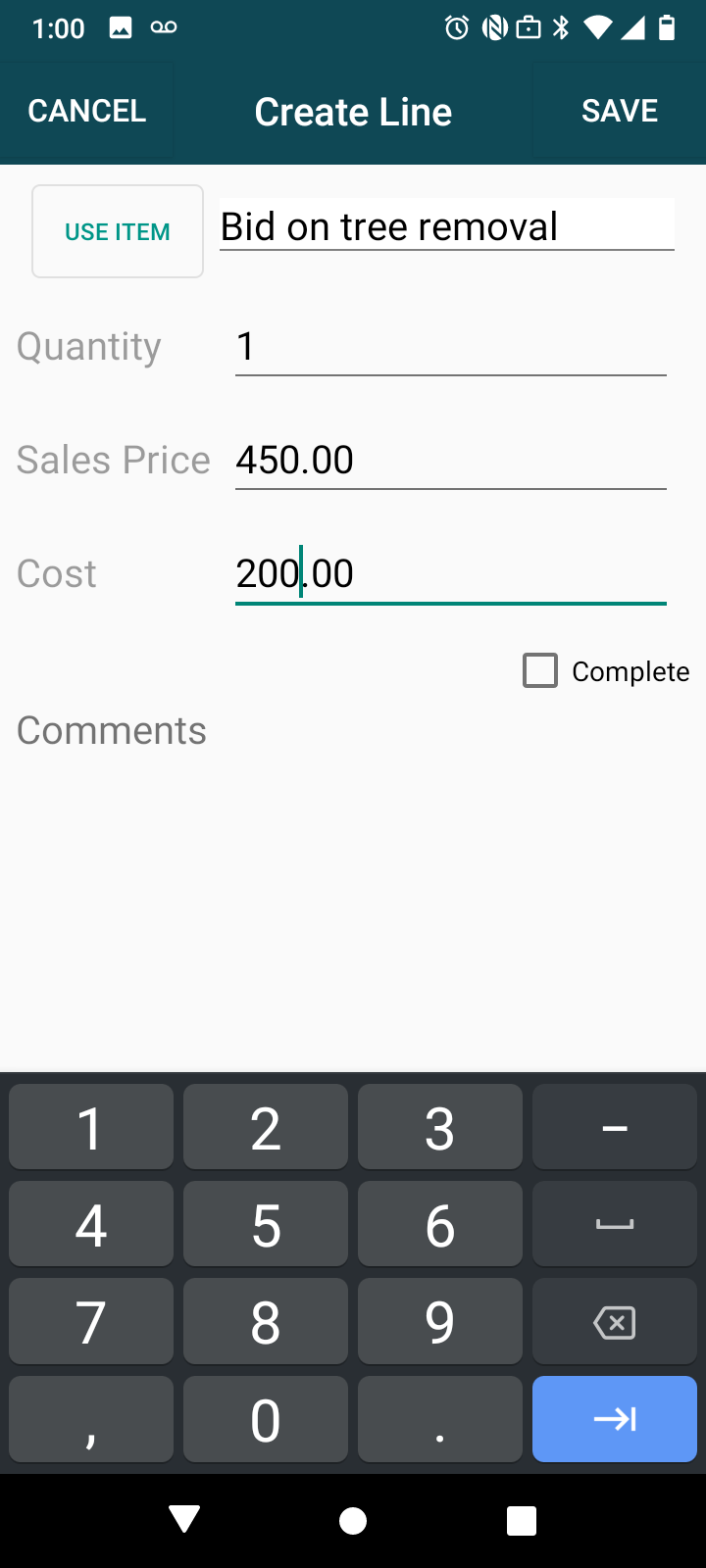The width and height of the screenshot is (706, 1568).
Task: Cancel creating the line
Action: coord(87,112)
